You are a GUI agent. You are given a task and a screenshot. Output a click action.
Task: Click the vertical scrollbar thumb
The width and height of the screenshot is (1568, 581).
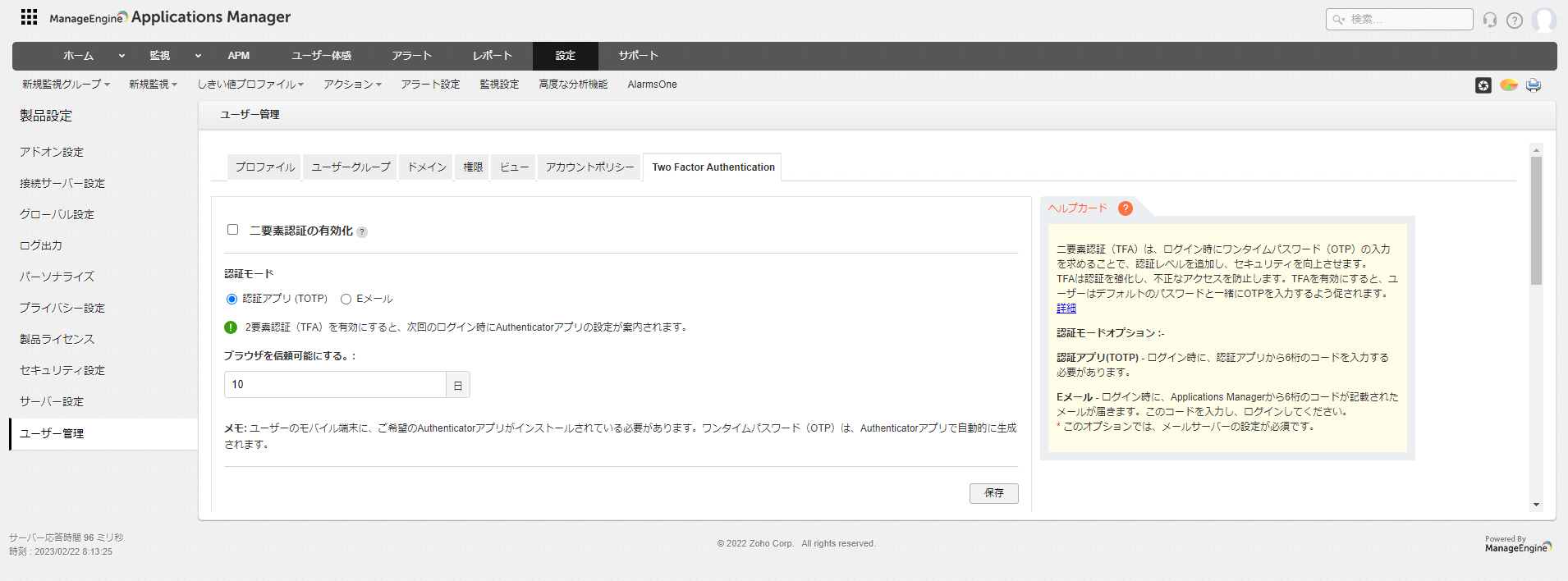click(1536, 221)
